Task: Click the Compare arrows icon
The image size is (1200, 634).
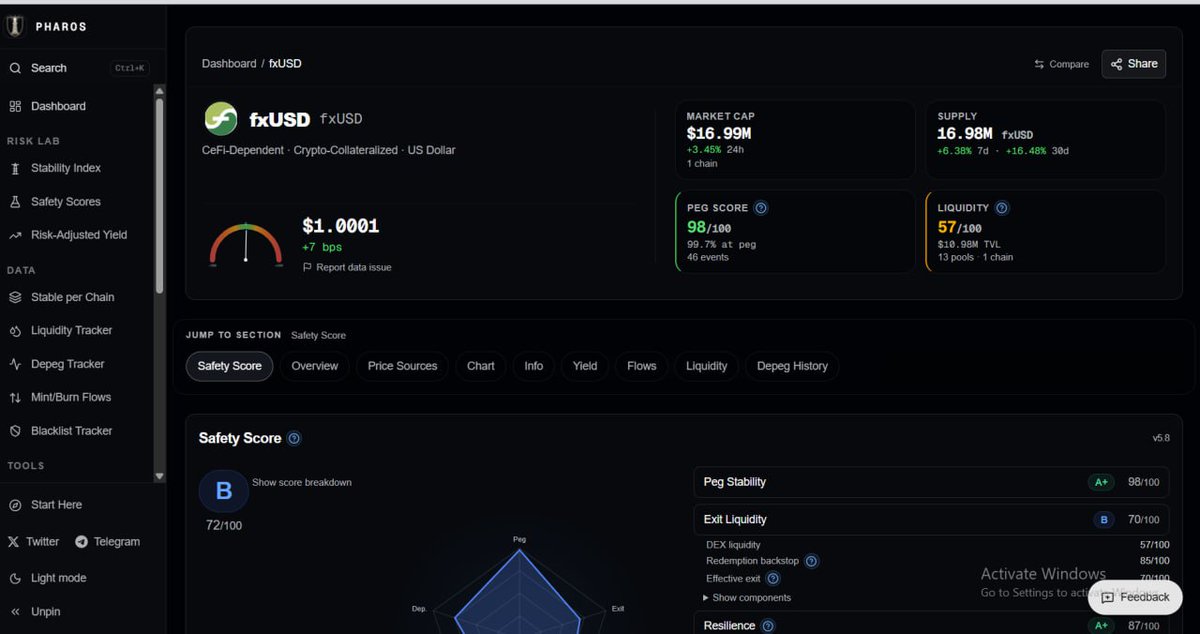Action: (x=1039, y=64)
